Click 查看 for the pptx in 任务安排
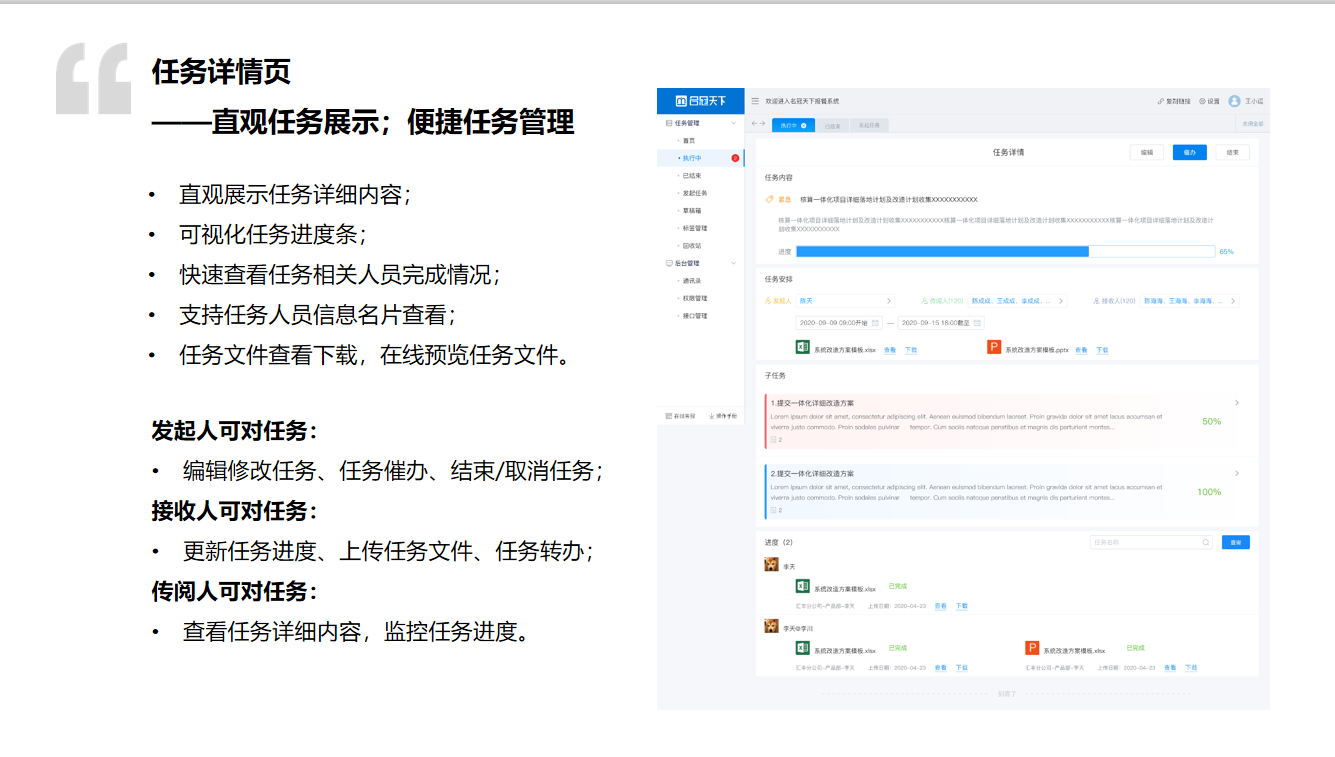The image size is (1335, 757). click(1081, 351)
